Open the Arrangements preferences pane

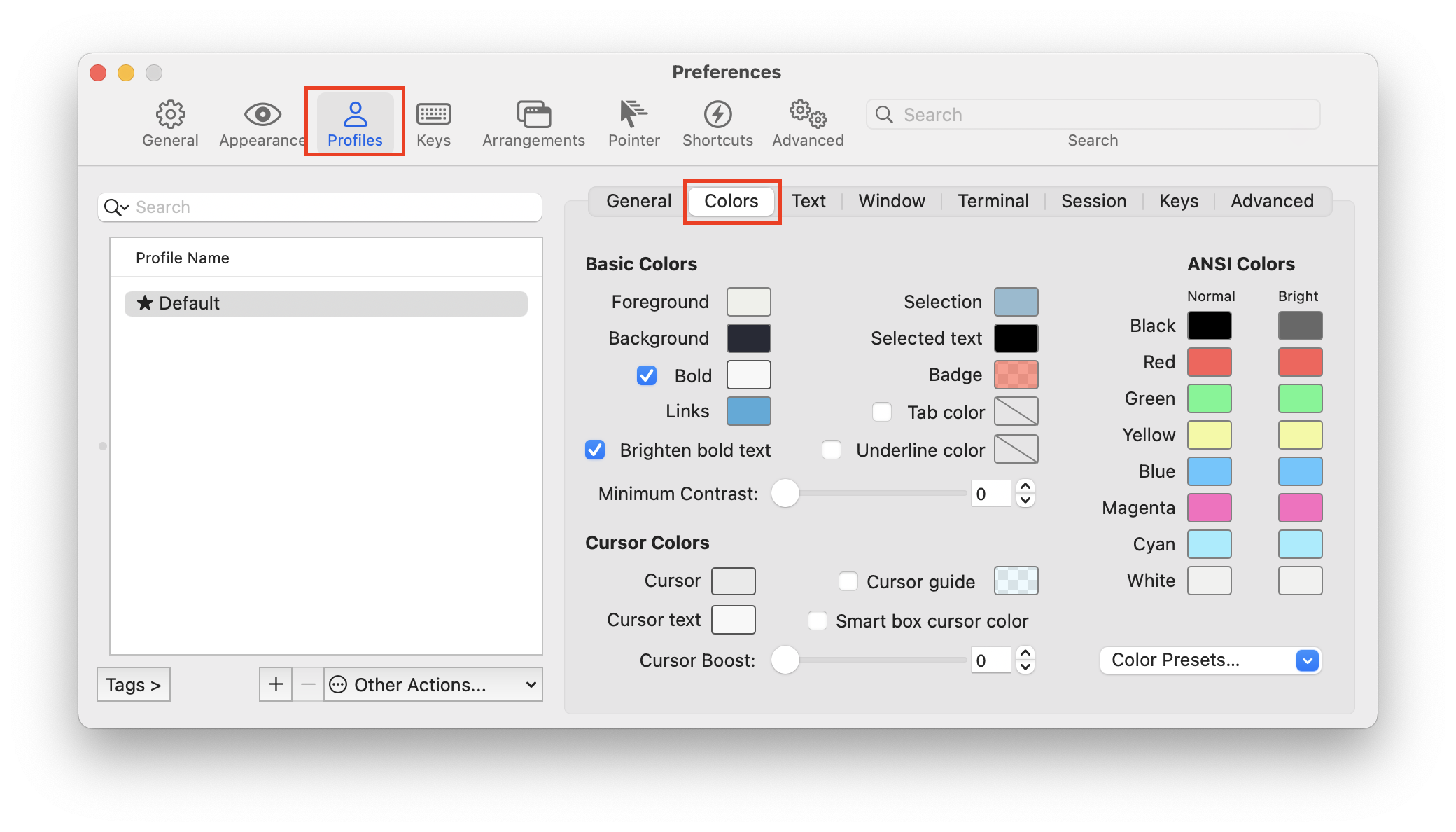[x=533, y=123]
